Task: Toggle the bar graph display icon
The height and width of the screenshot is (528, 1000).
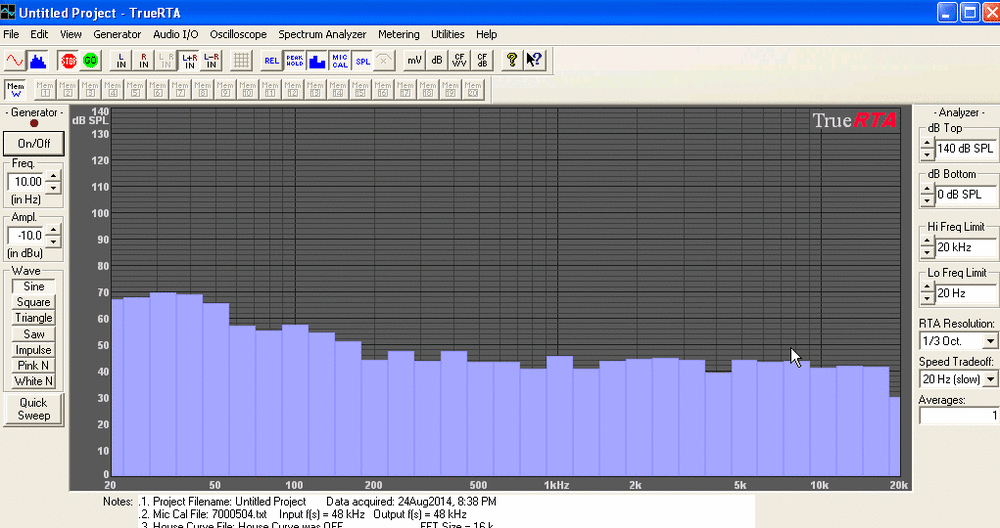Action: (x=317, y=61)
